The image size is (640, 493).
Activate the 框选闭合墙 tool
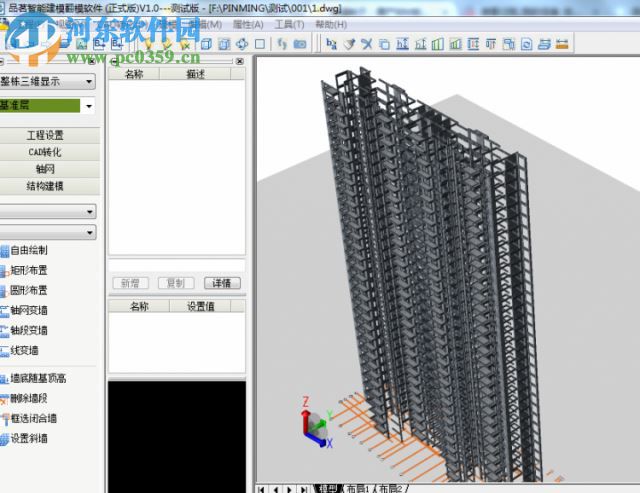(32, 418)
